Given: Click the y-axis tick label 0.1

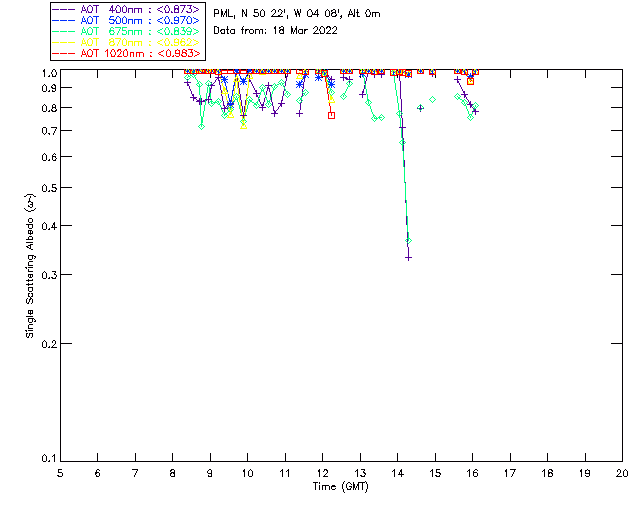Looking at the screenshot, I should pyautogui.click(x=49, y=459).
